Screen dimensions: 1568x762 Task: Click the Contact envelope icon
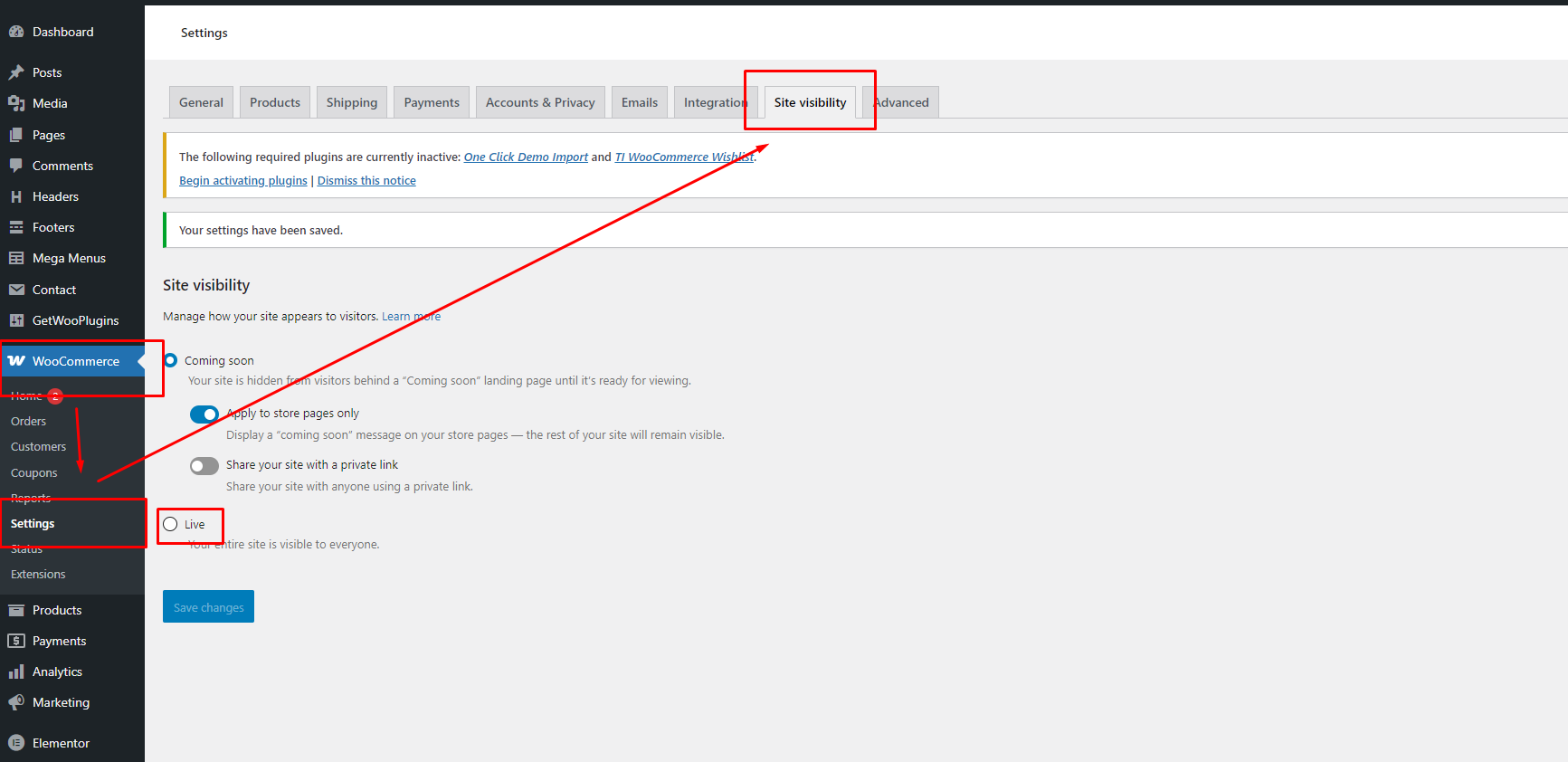point(16,290)
